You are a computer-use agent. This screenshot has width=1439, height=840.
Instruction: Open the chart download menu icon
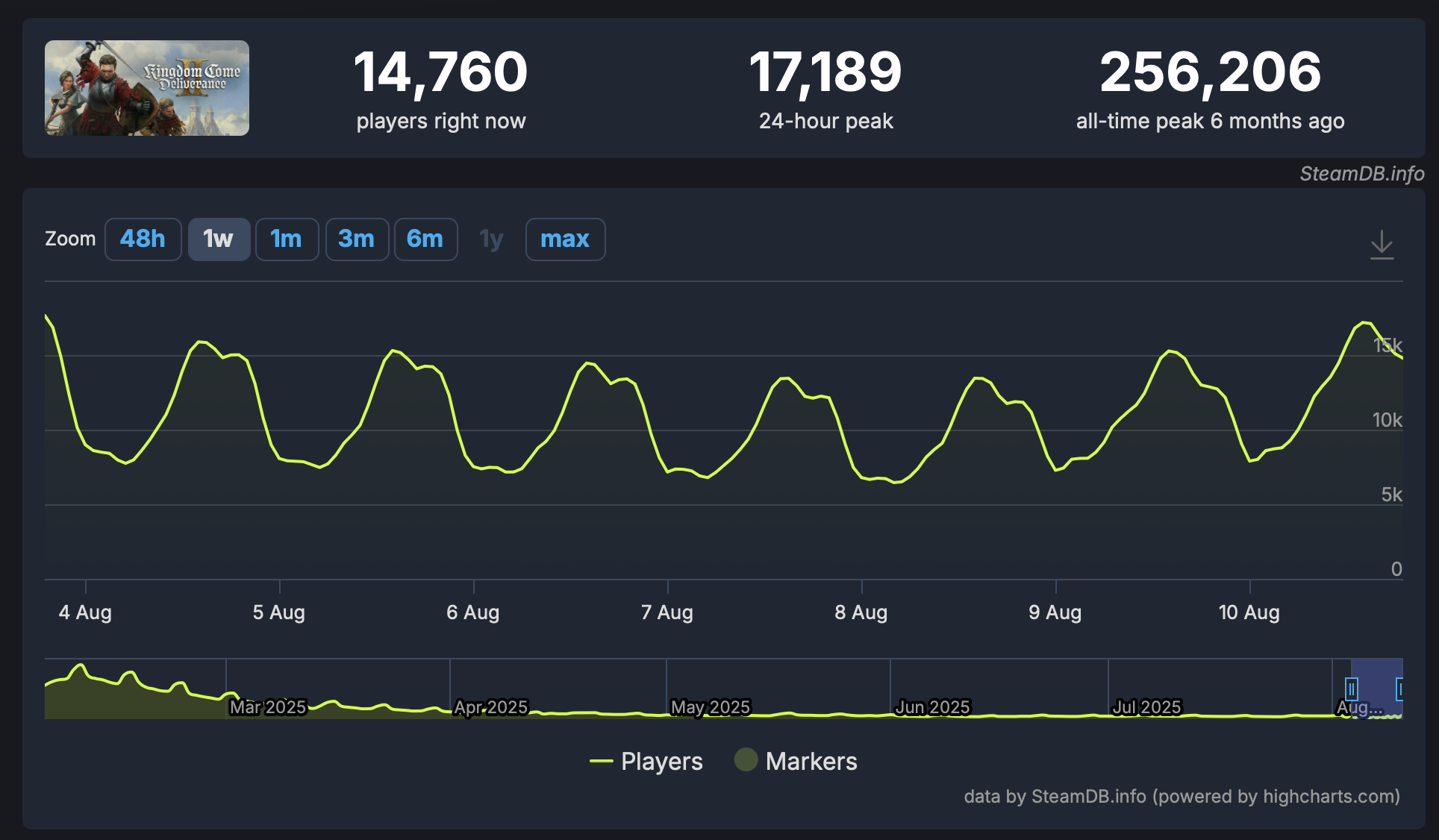click(x=1382, y=245)
